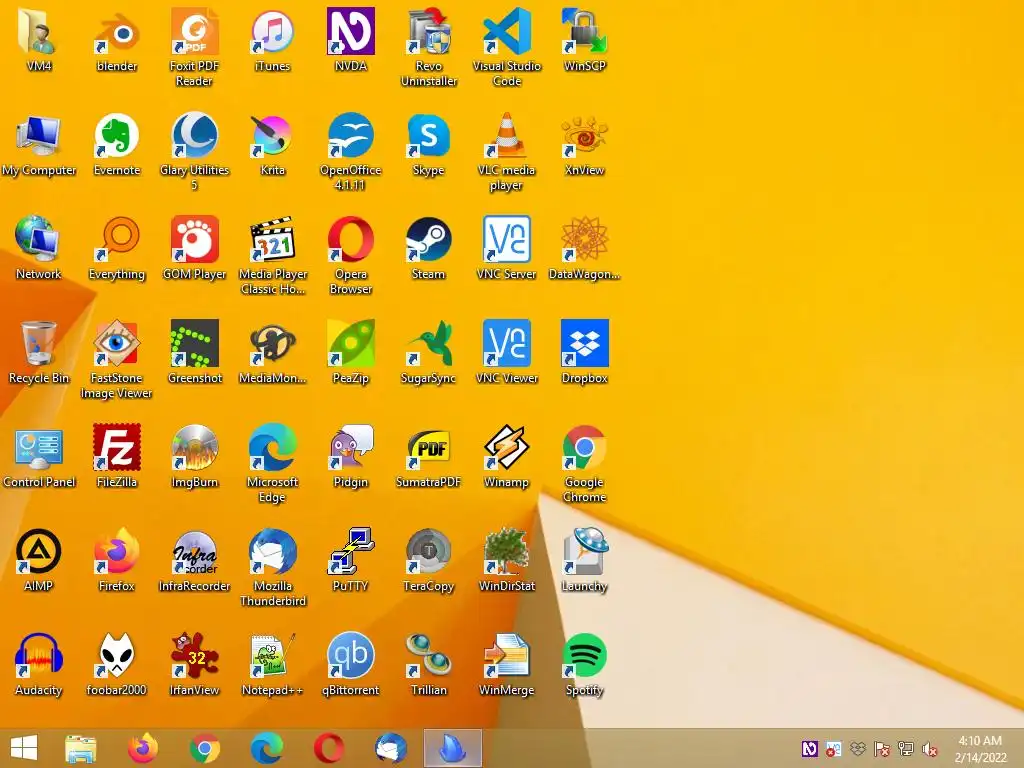The image size is (1024, 768).
Task: Open the Windows Start button
Action: click(24, 748)
